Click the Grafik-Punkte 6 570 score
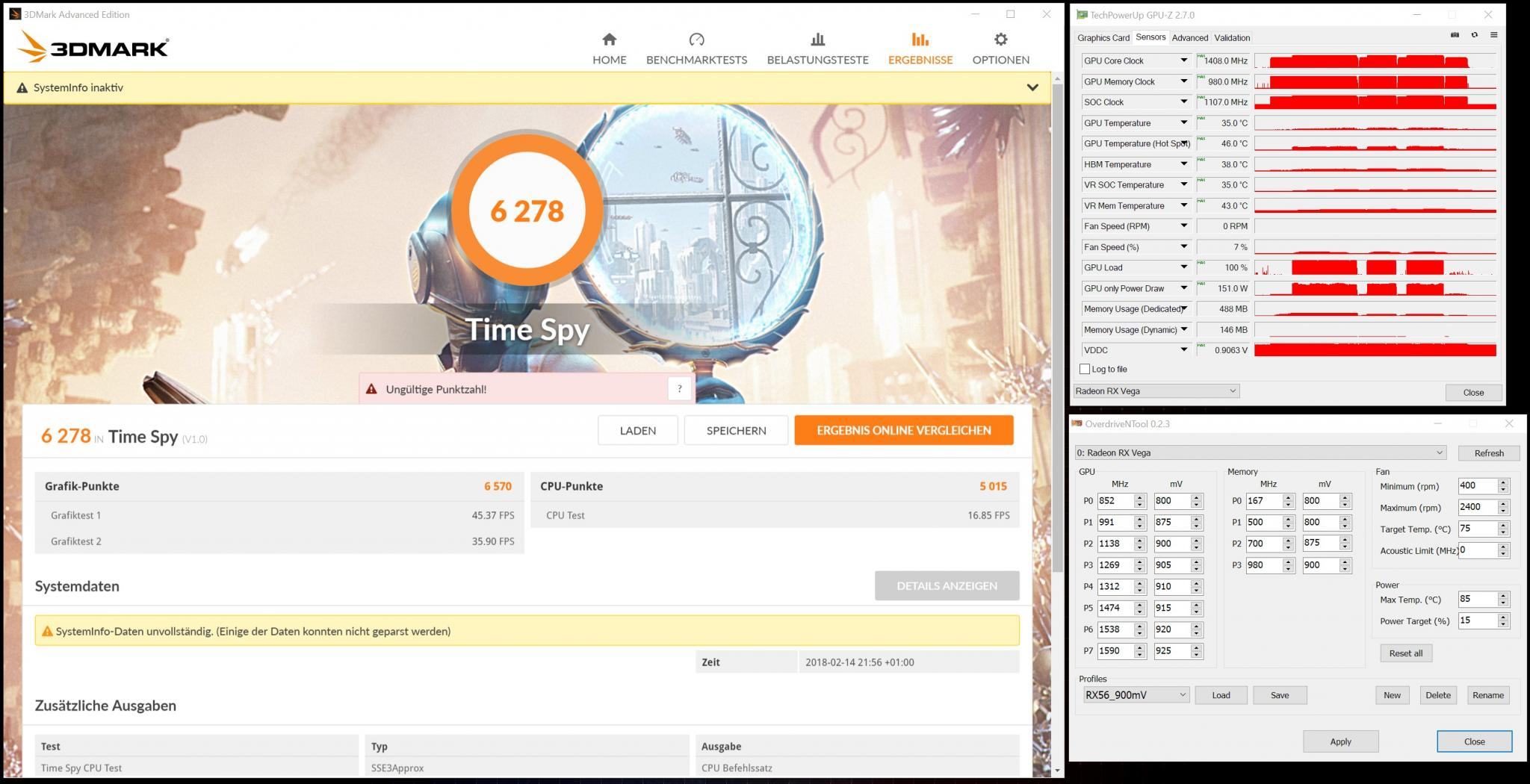 click(x=498, y=486)
